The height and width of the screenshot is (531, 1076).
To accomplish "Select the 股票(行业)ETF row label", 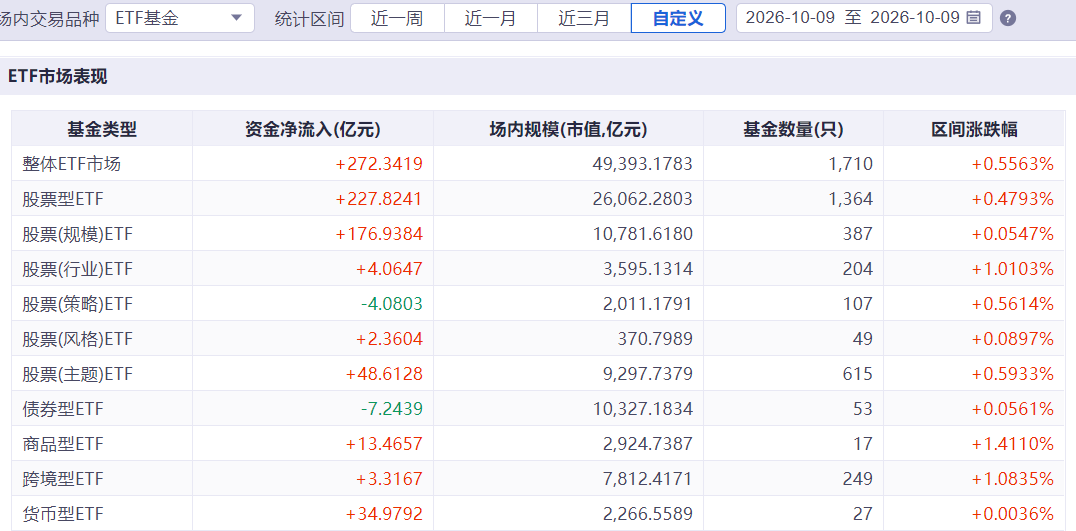I will coord(78,269).
